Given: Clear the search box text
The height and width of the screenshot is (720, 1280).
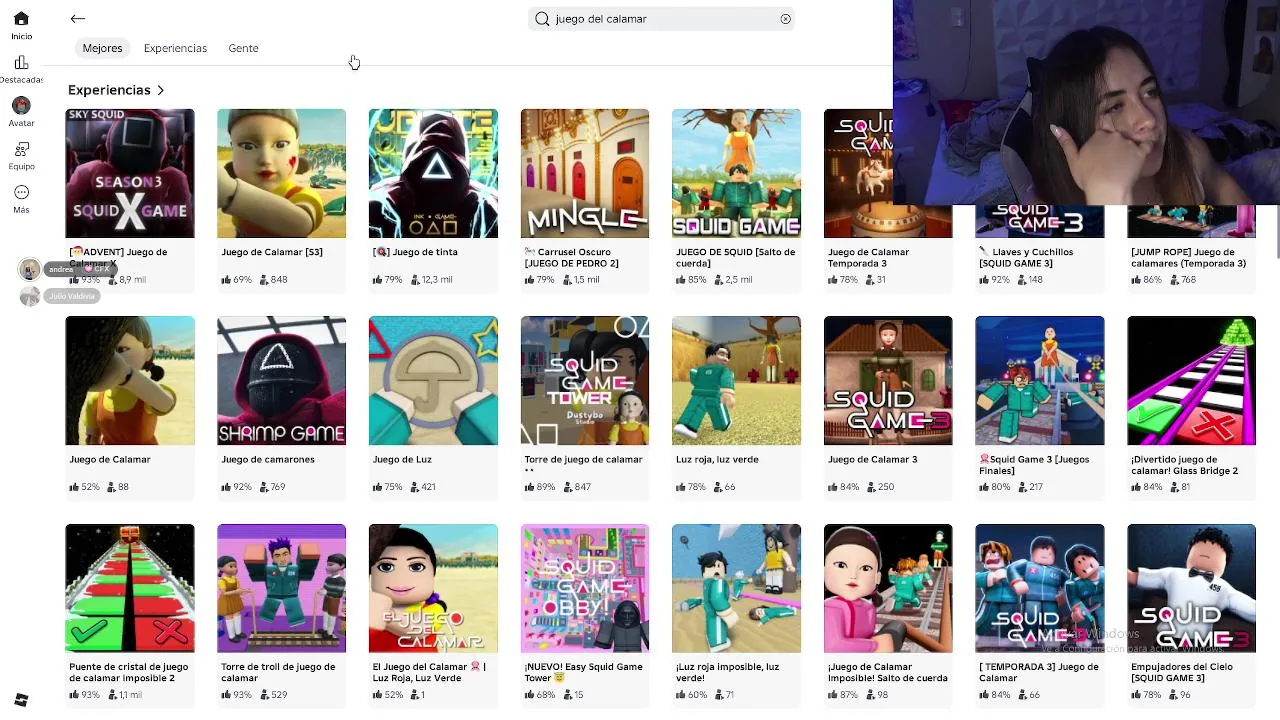Looking at the screenshot, I should point(785,19).
